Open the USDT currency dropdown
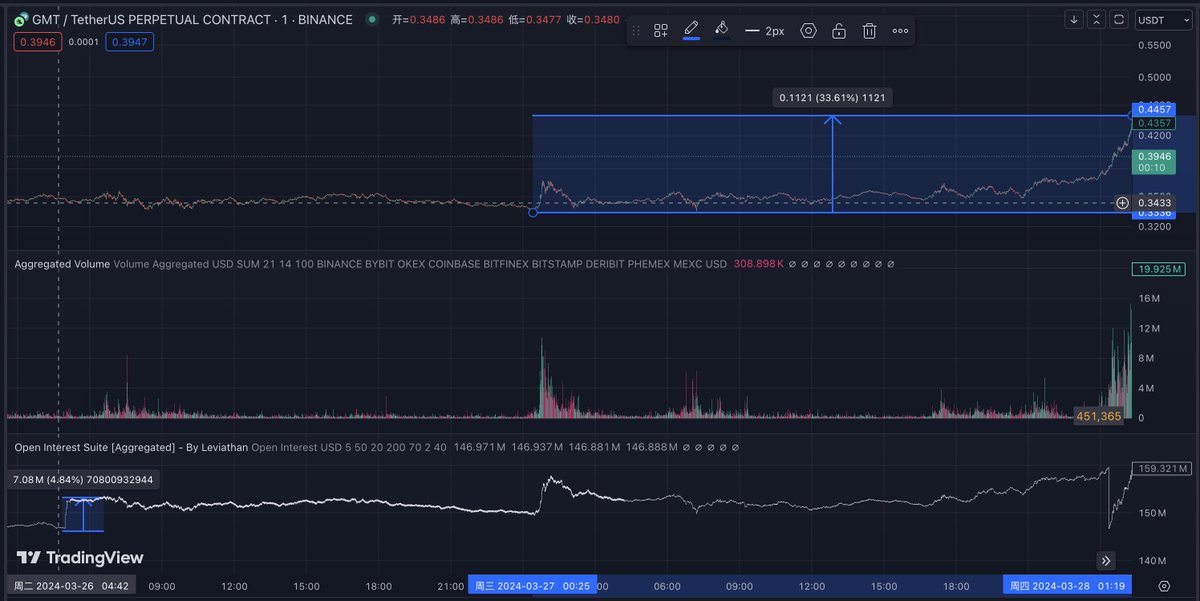Viewport: 1200px width, 601px height. pos(1163,20)
